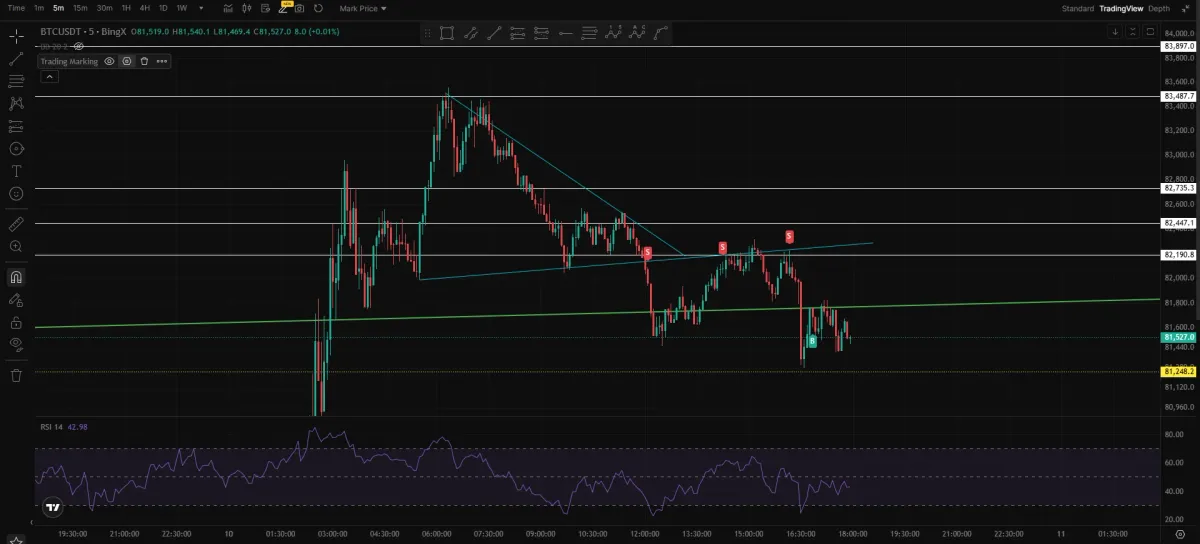Select the 15m timeframe
The image size is (1200, 544).
pos(80,8)
